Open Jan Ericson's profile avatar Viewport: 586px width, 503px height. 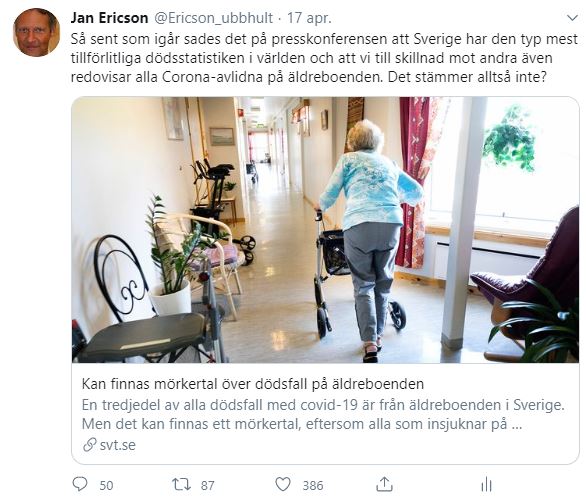point(36,32)
